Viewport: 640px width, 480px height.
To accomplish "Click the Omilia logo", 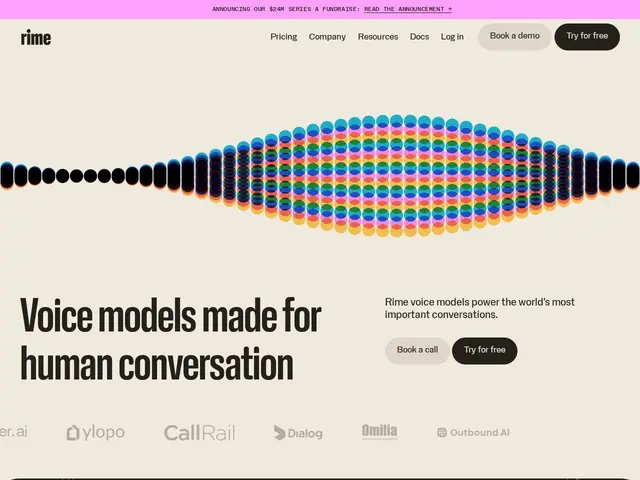I will [x=380, y=431].
